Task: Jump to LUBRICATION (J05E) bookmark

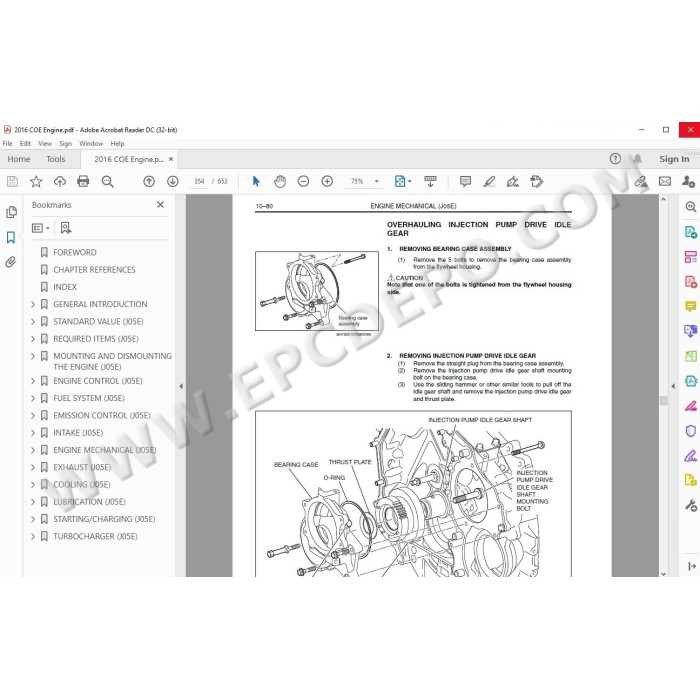Action: point(89,502)
